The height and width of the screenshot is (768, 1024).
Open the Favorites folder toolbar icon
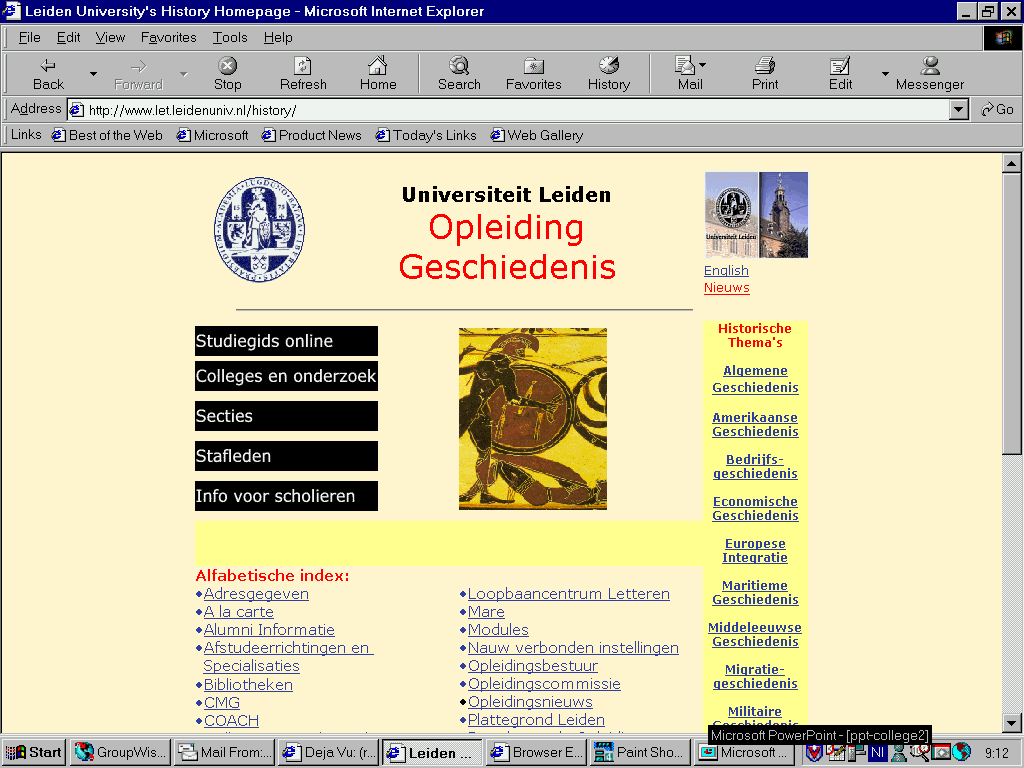(534, 66)
